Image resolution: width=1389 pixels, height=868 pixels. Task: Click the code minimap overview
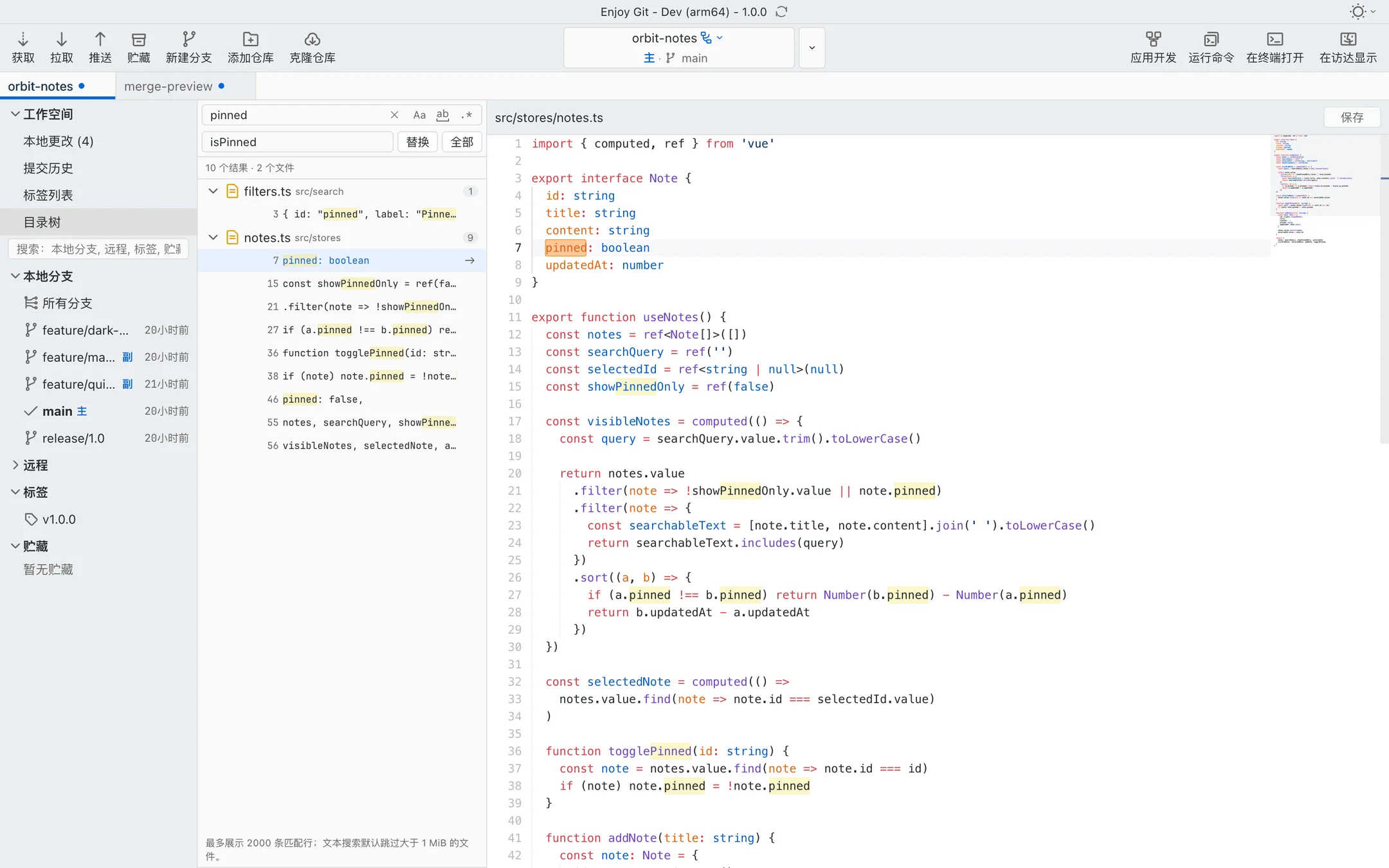[x=1325, y=190]
